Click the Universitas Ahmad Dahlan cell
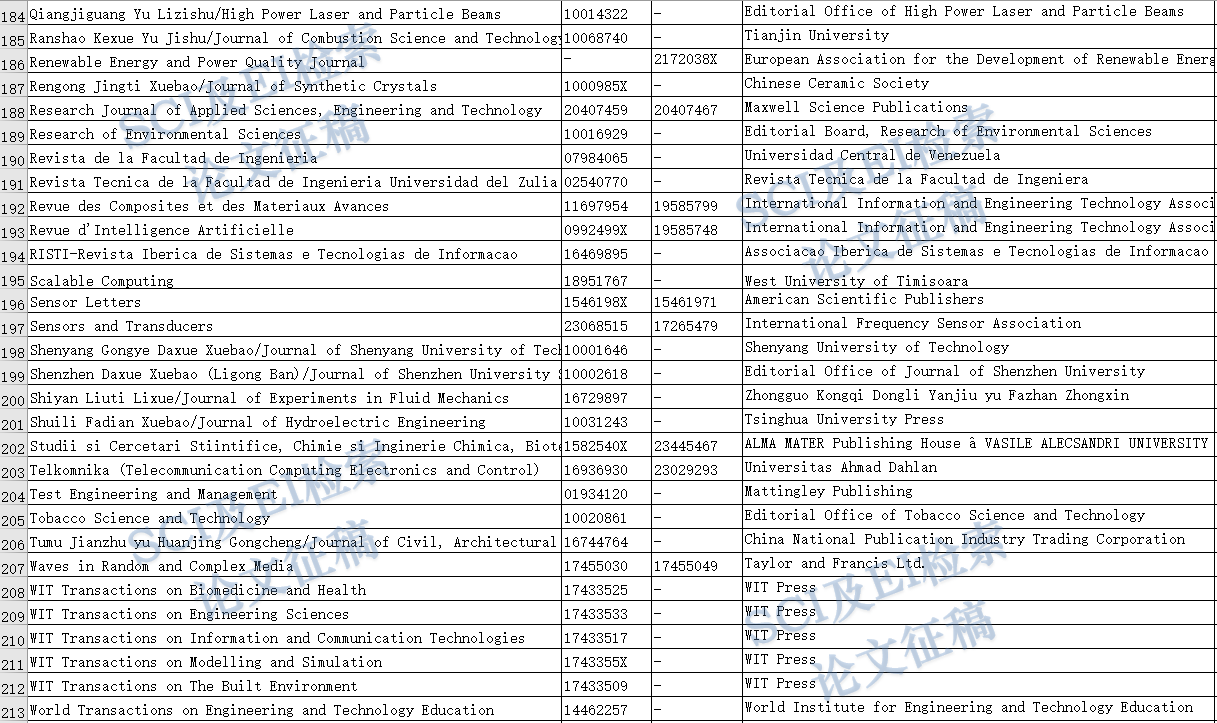 click(x=840, y=468)
